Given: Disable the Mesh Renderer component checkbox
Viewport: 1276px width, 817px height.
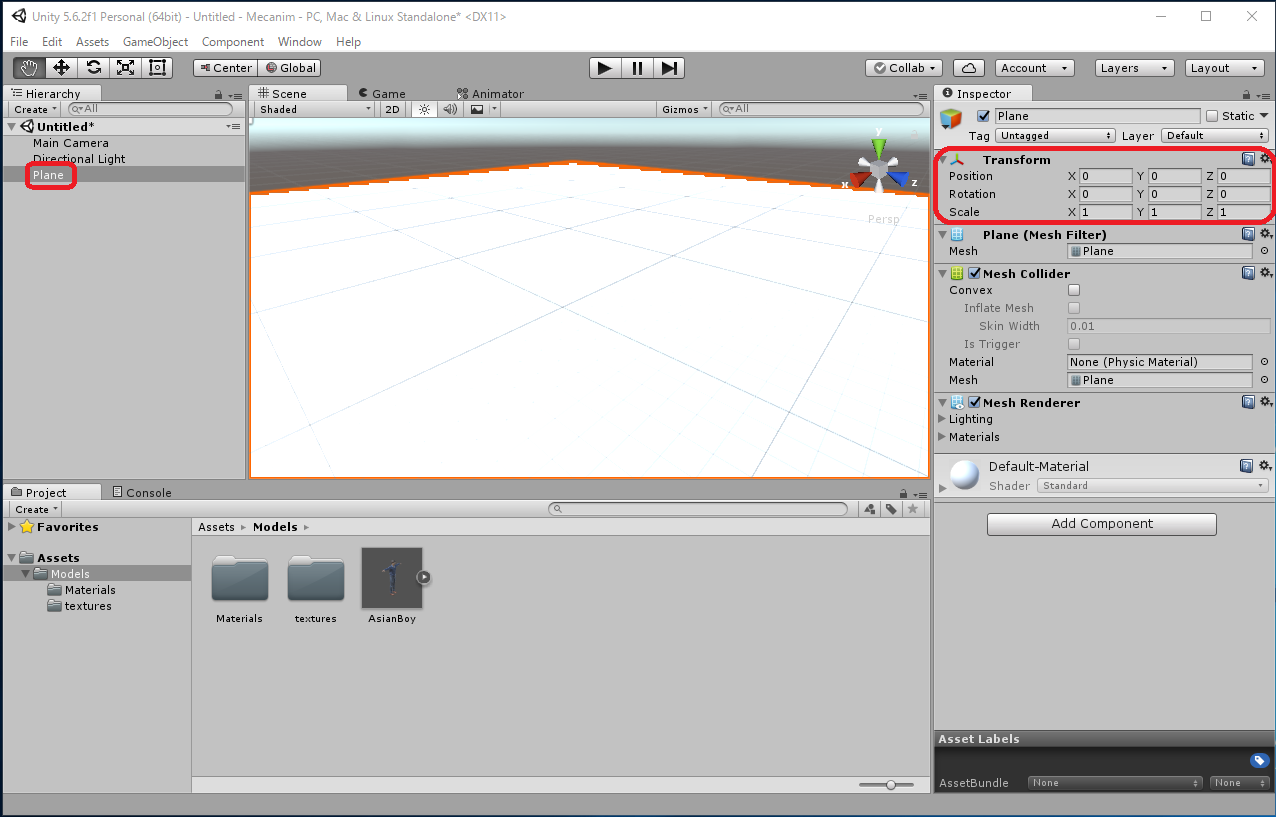Looking at the screenshot, I should 974,403.
